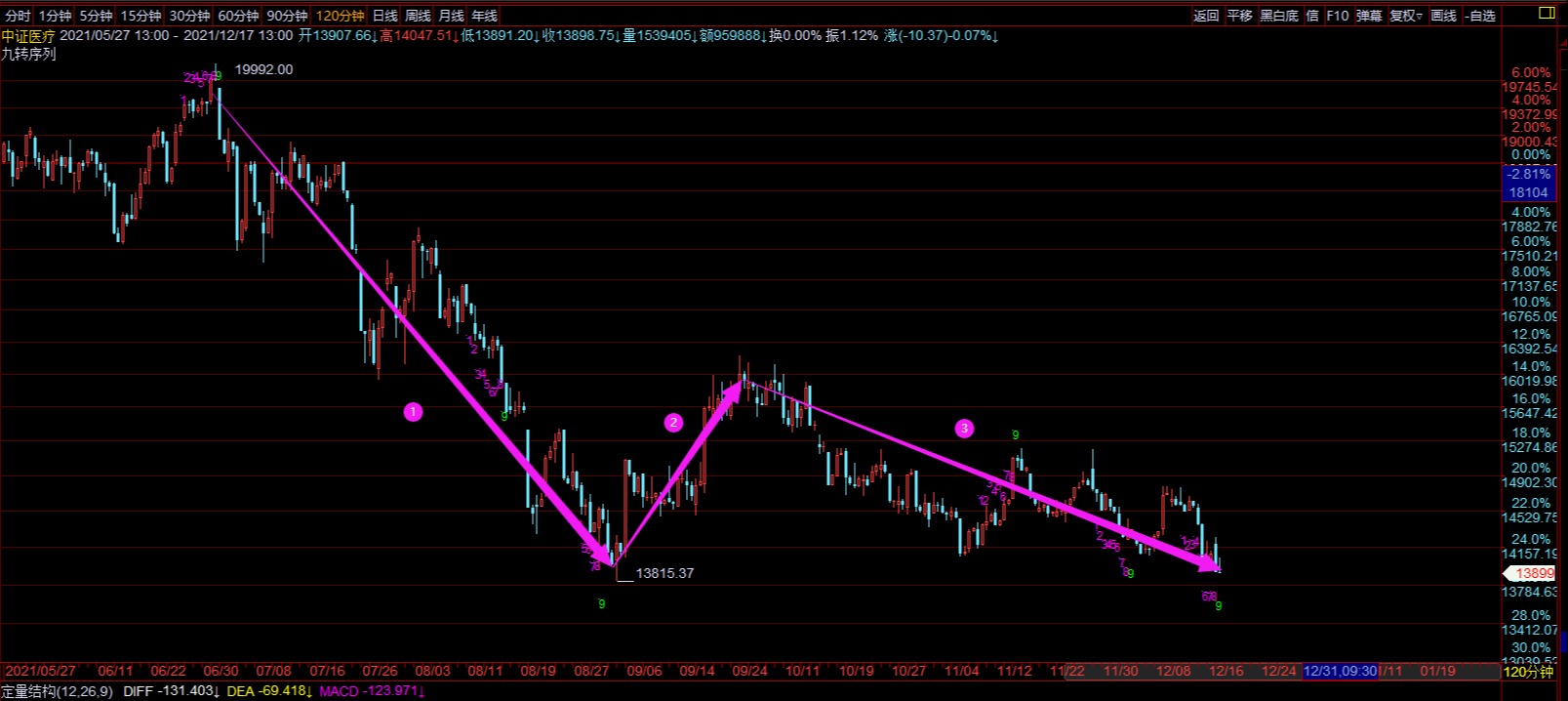
Task: Click the 中证医疗 stock name
Action: tap(28, 36)
